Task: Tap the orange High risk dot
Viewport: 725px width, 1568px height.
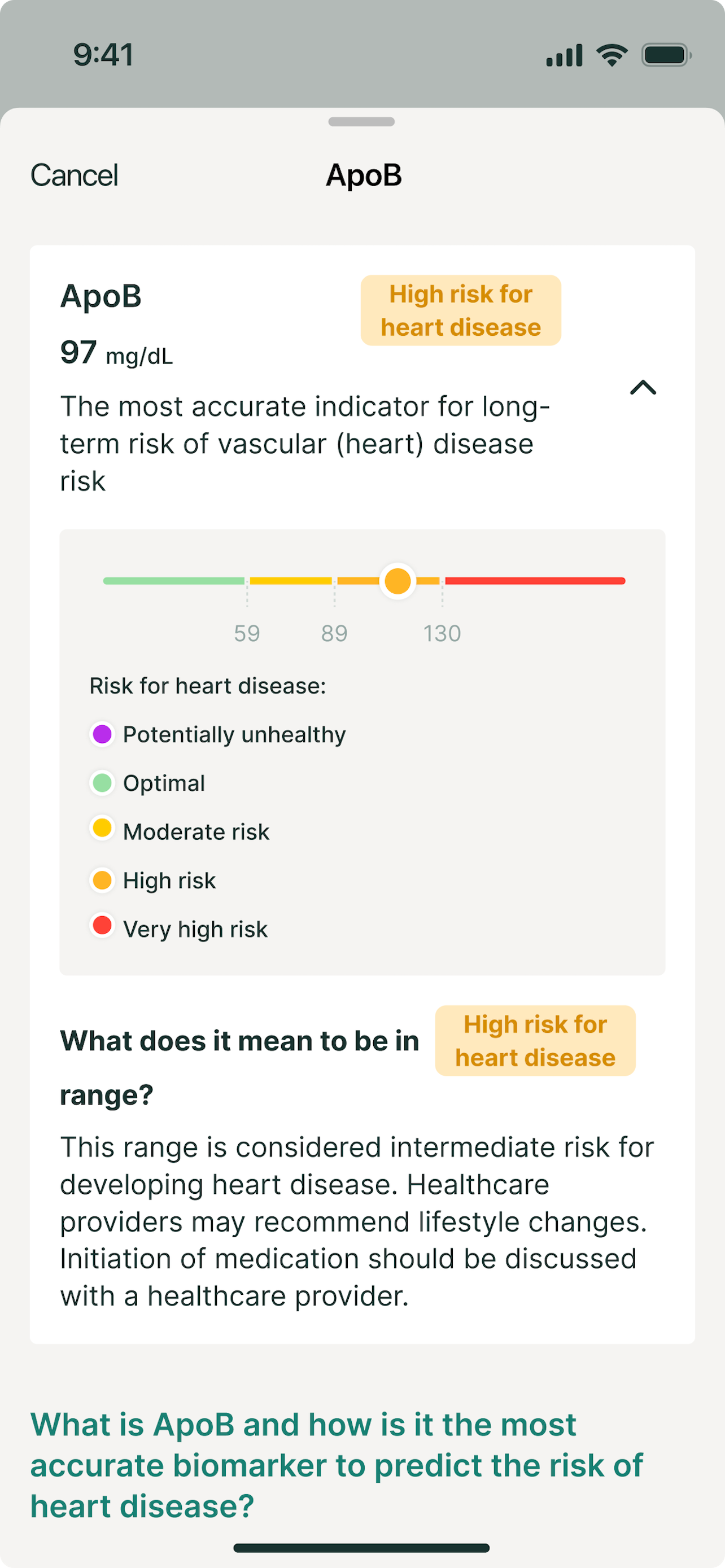Action: tap(102, 880)
